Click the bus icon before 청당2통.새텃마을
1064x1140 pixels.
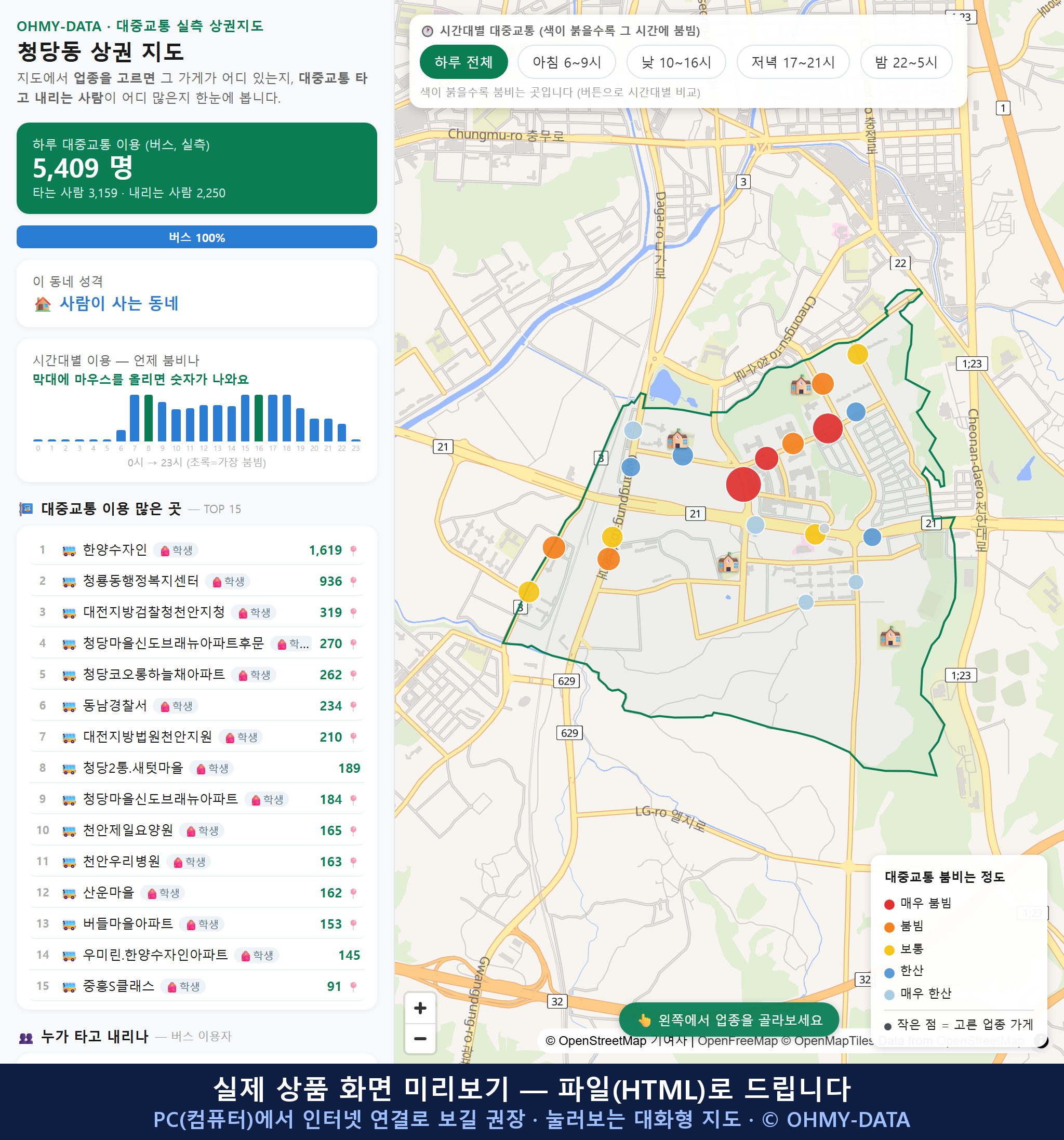click(x=69, y=769)
